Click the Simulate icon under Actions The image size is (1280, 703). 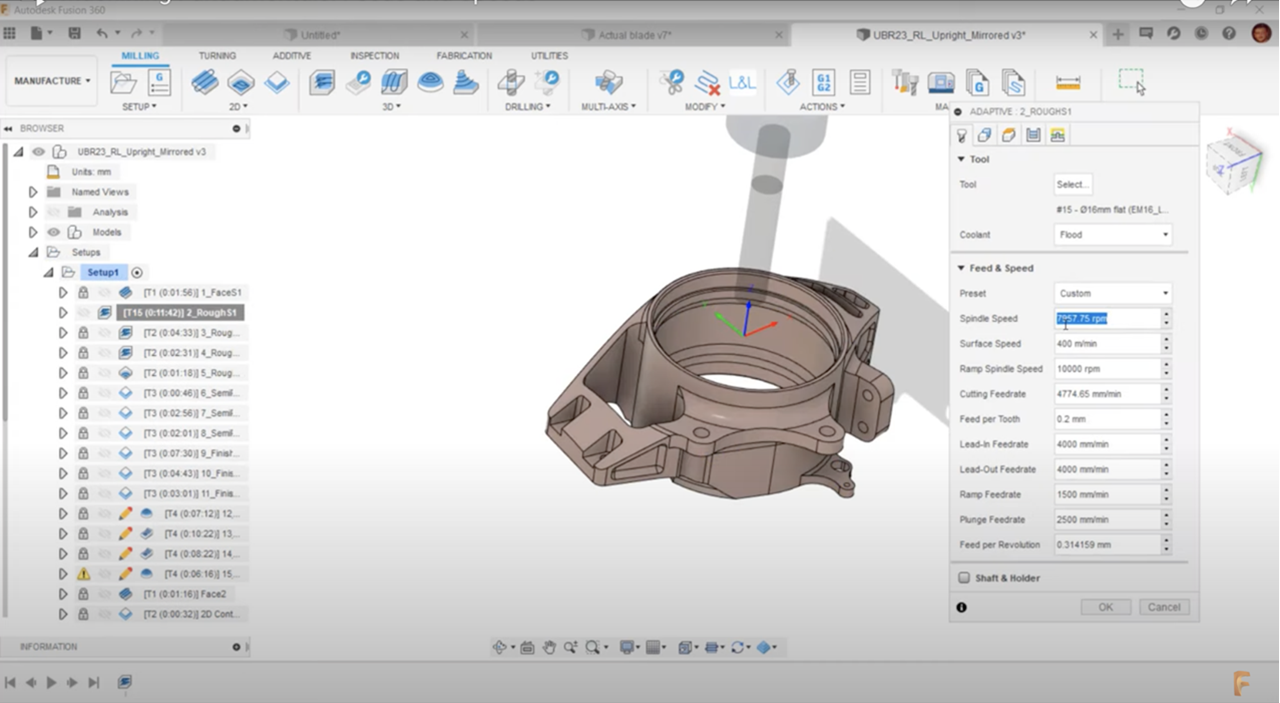(x=789, y=82)
